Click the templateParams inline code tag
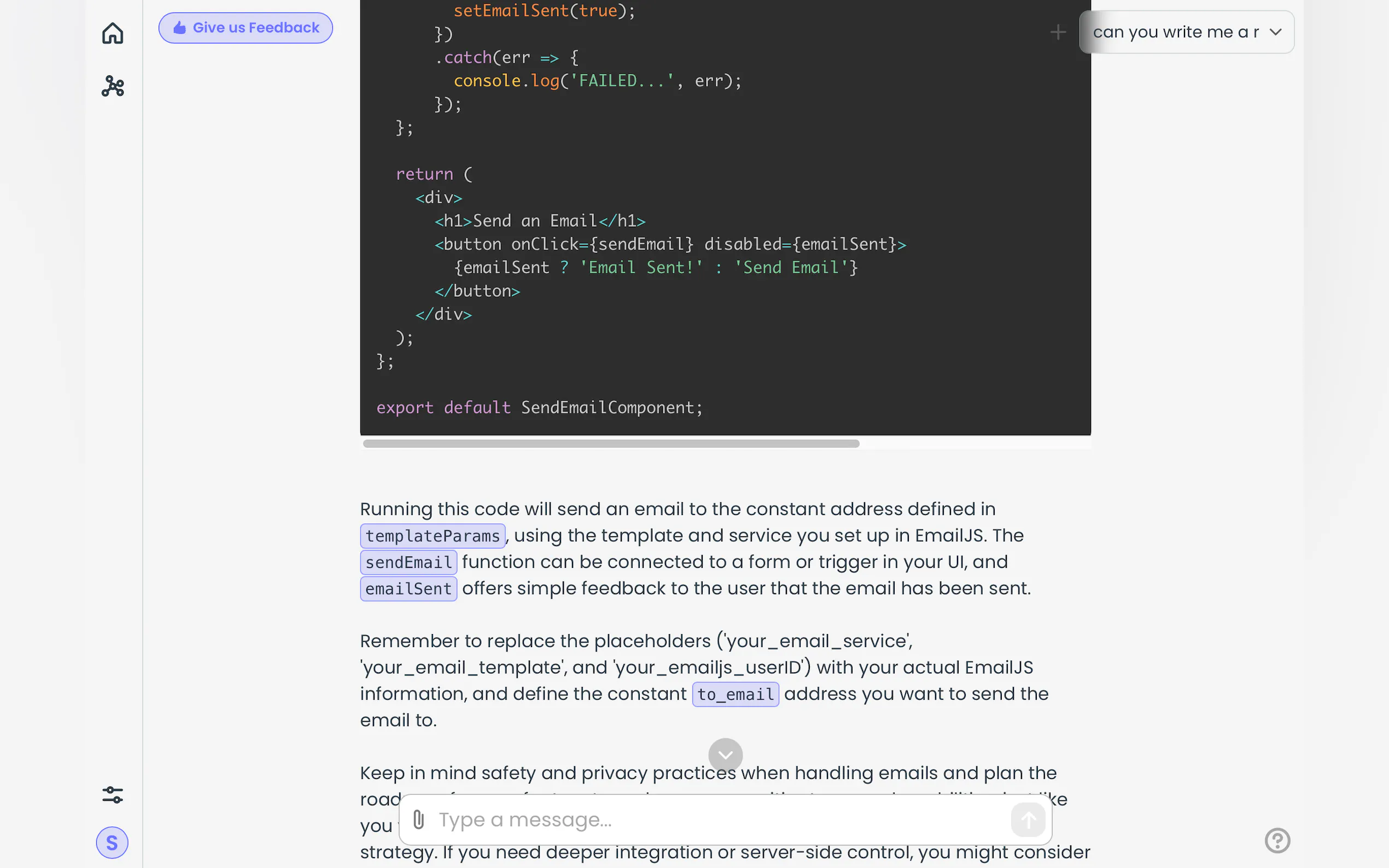 click(433, 536)
